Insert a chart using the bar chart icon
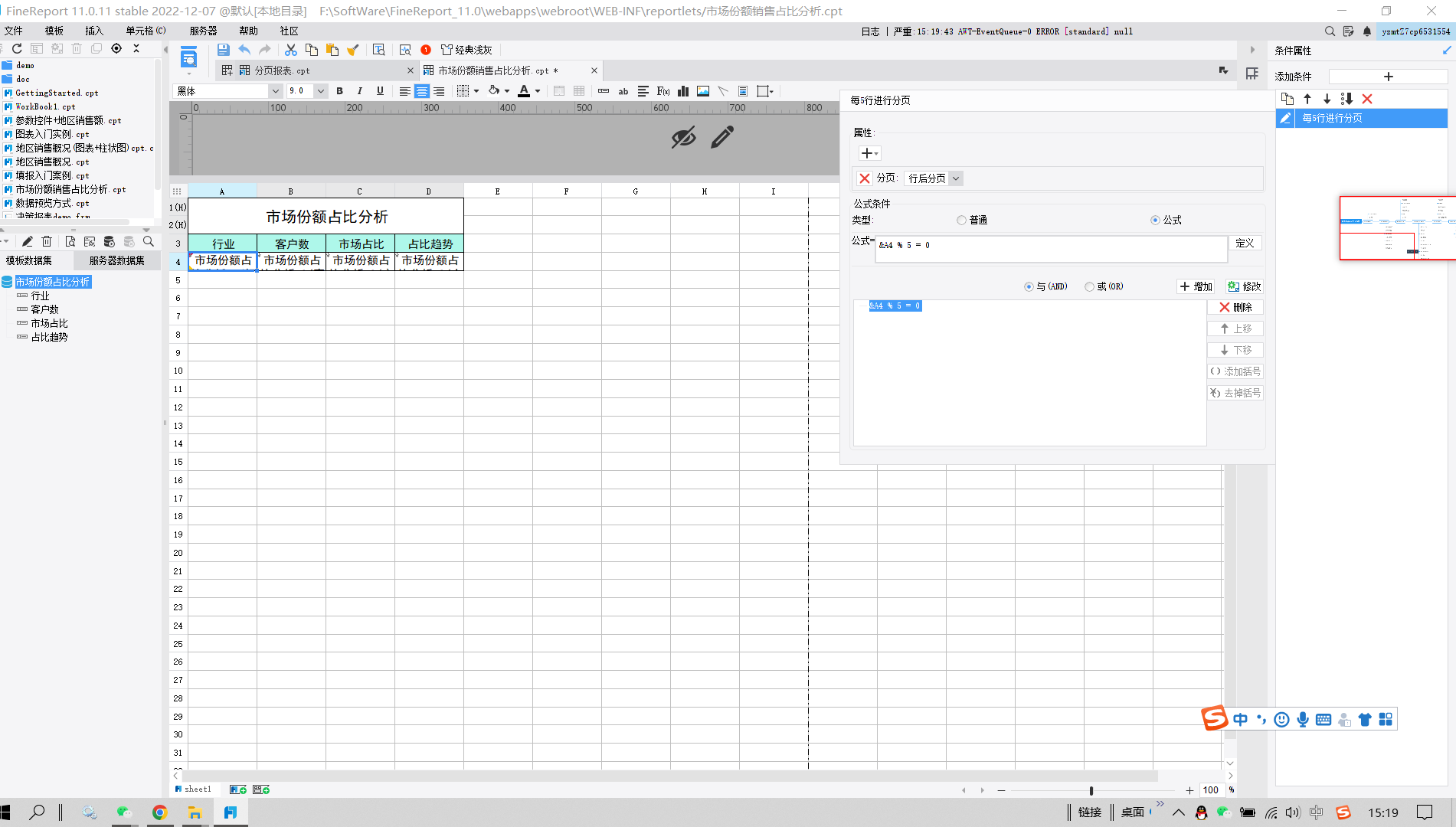 683,91
